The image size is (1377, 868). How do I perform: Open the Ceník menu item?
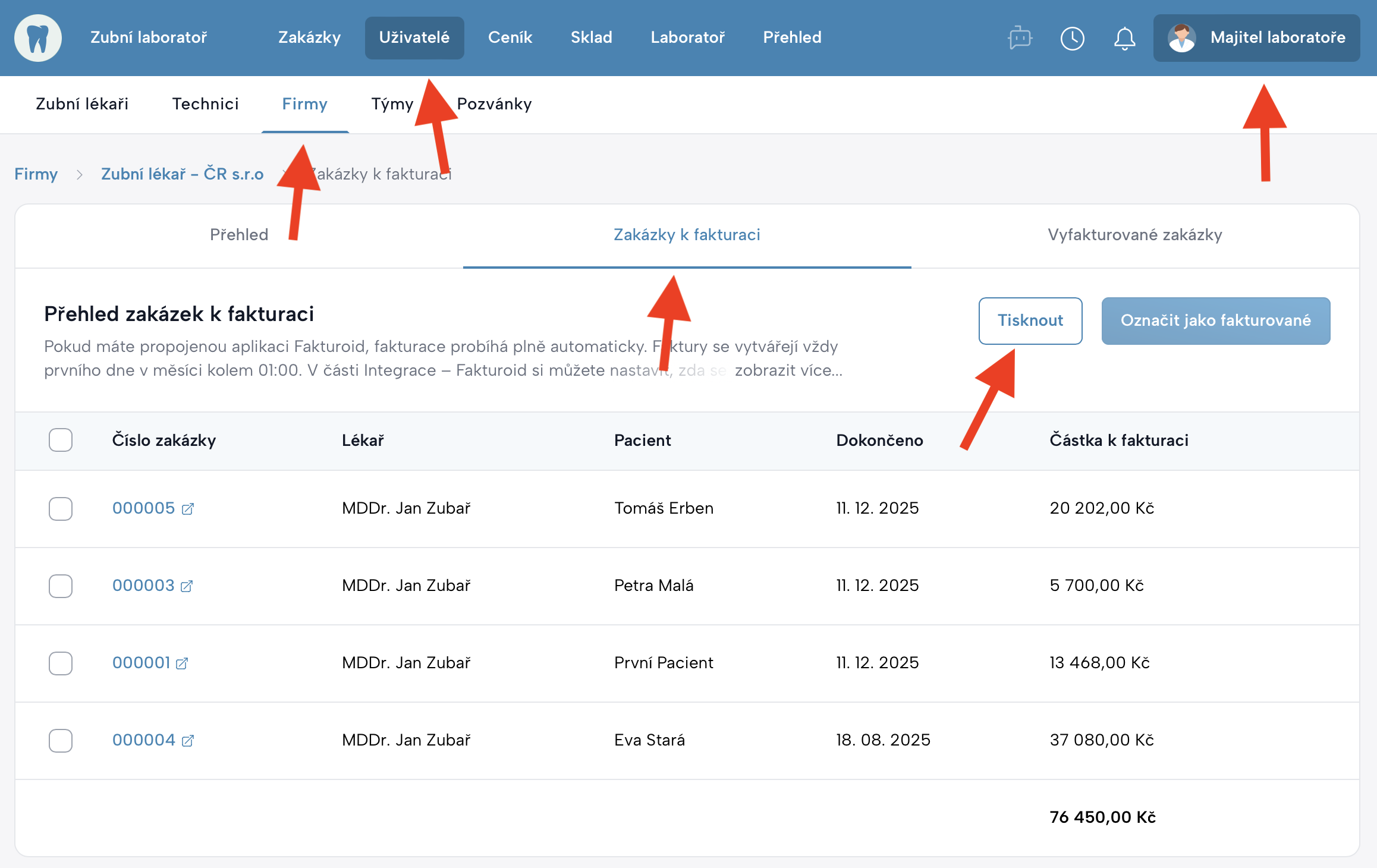(510, 37)
